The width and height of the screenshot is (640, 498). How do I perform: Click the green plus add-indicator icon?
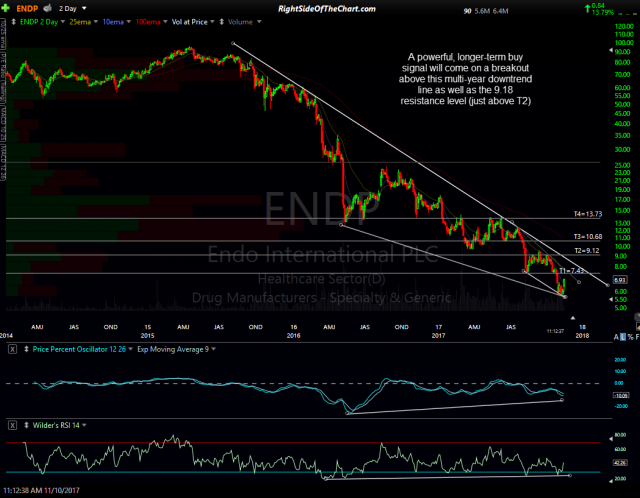tap(5, 8)
